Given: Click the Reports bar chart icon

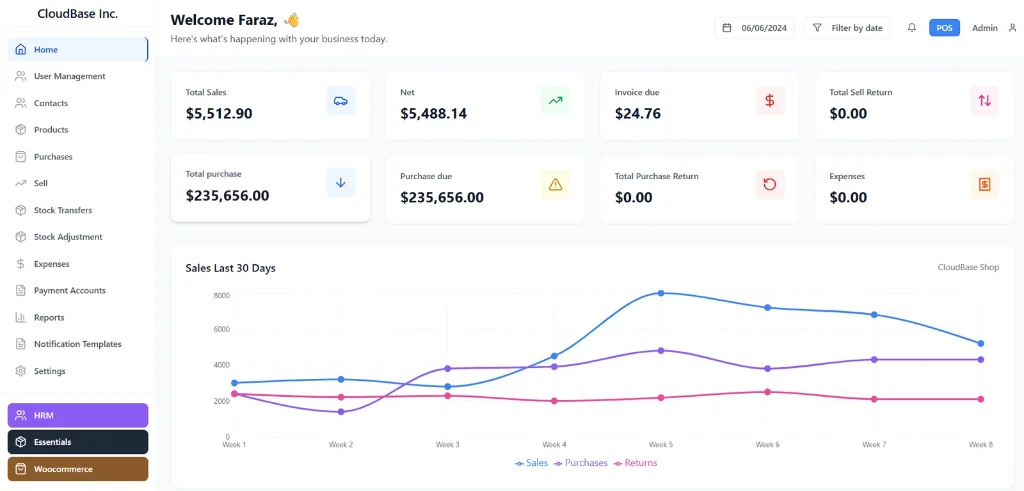Looking at the screenshot, I should [21, 317].
